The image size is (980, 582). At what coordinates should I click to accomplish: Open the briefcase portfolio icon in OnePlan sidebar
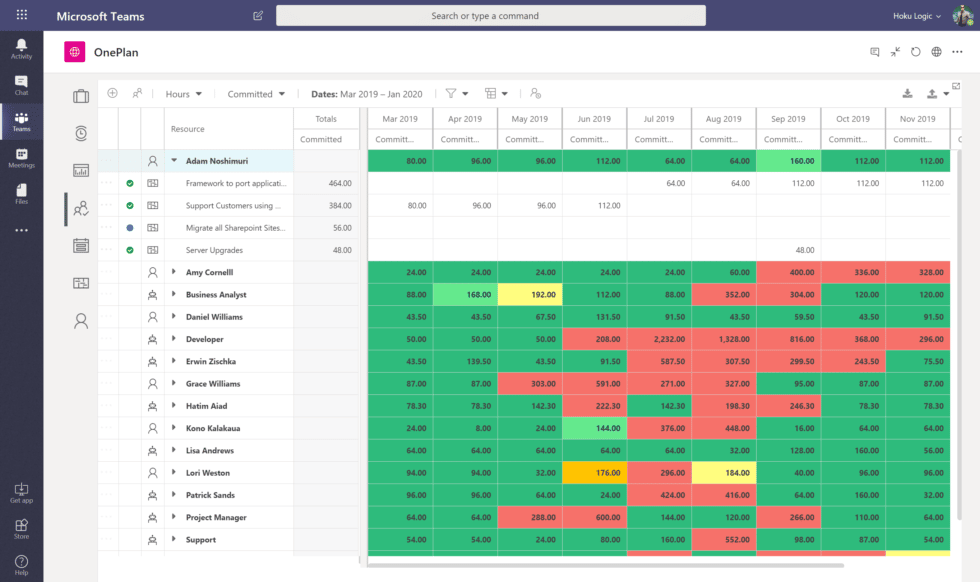[81, 96]
